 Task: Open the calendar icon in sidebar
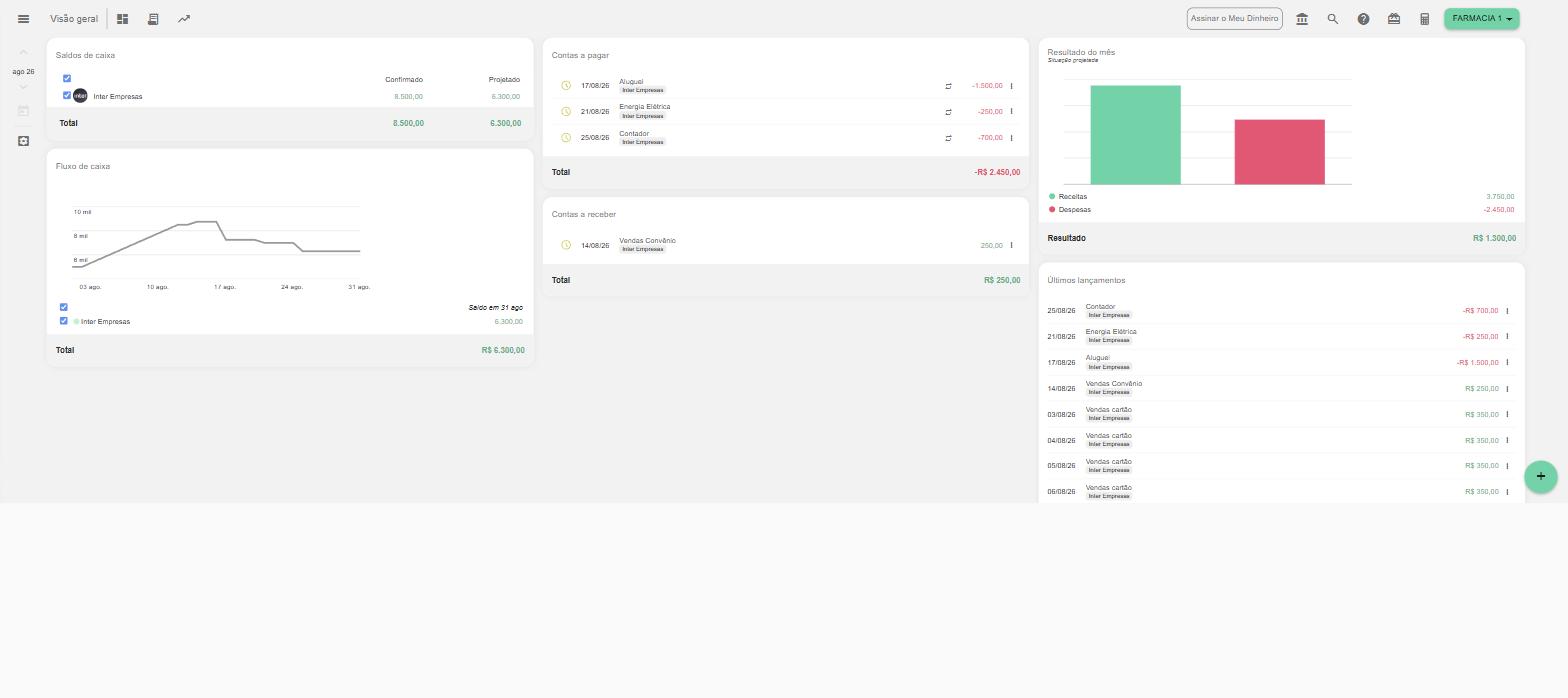[x=23, y=111]
